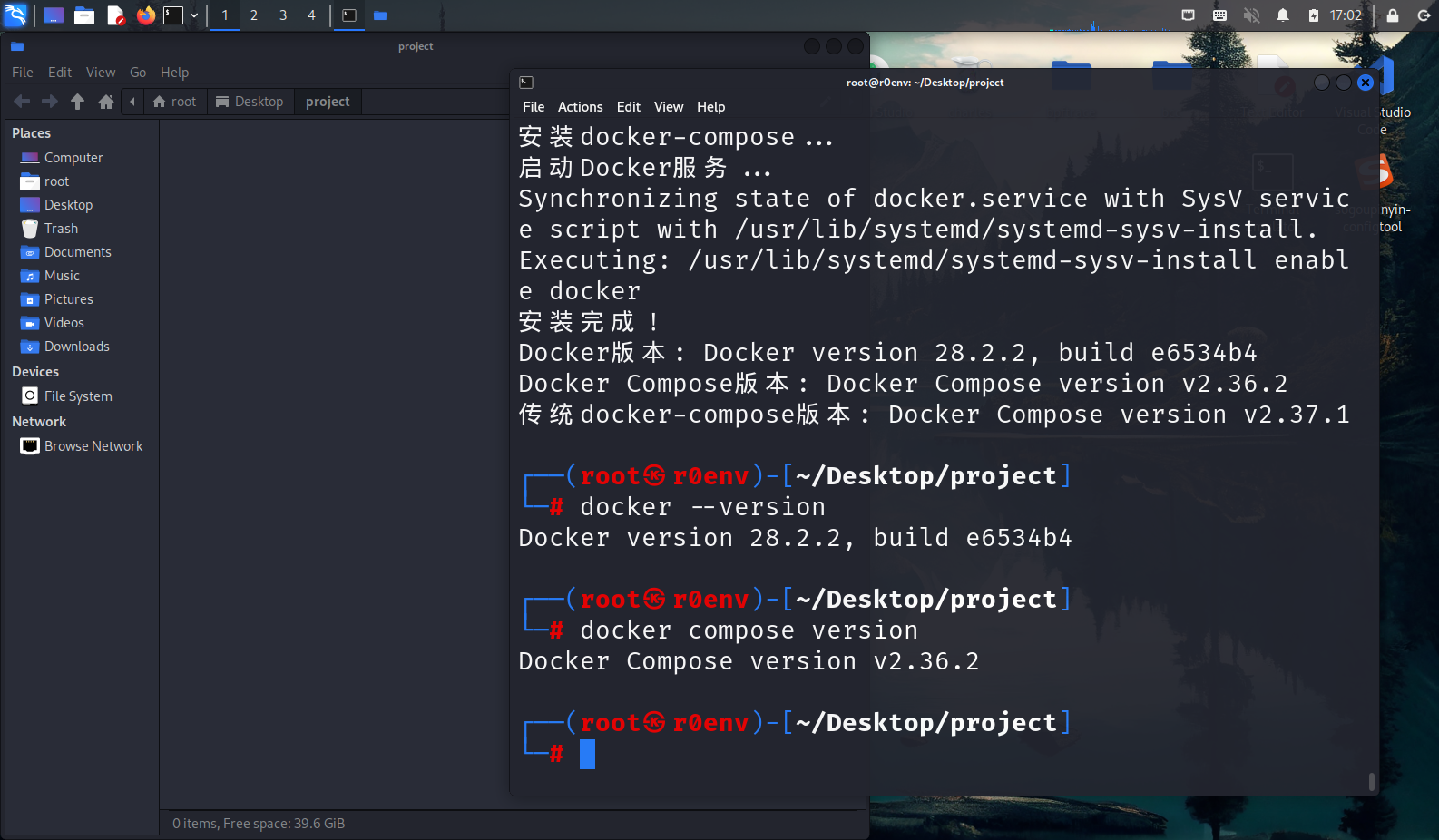Open View menu in file manager

click(x=101, y=73)
